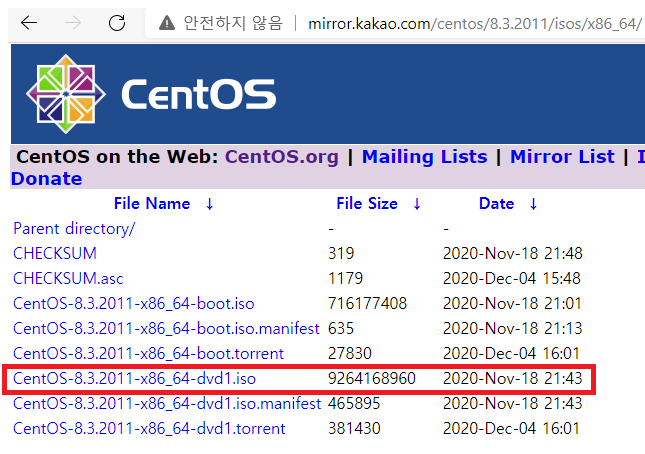645x454 pixels.
Task: Sort by Date column header
Action: (497, 204)
